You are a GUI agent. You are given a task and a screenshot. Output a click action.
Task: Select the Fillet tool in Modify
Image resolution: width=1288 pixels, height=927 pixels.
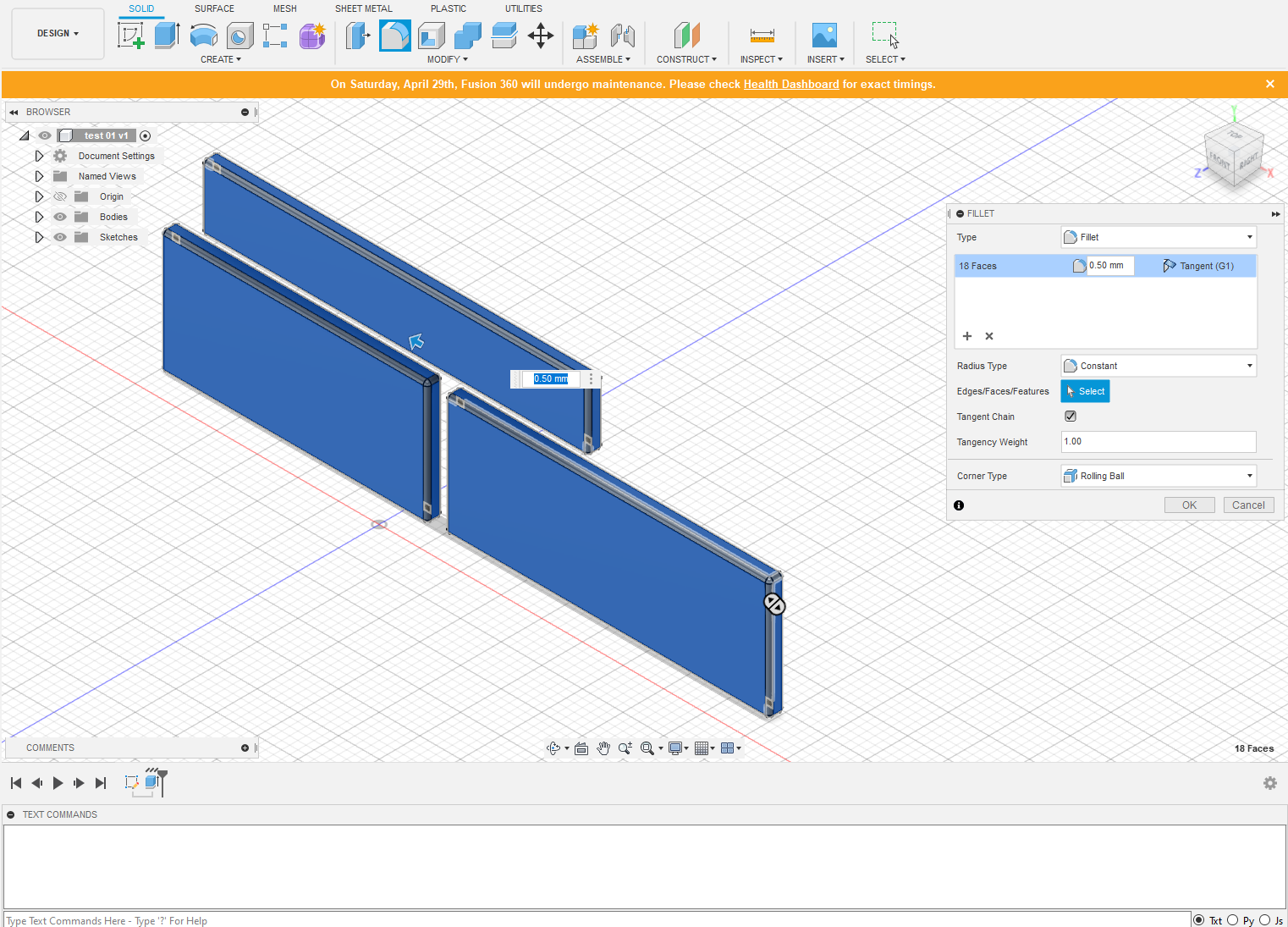[x=394, y=36]
